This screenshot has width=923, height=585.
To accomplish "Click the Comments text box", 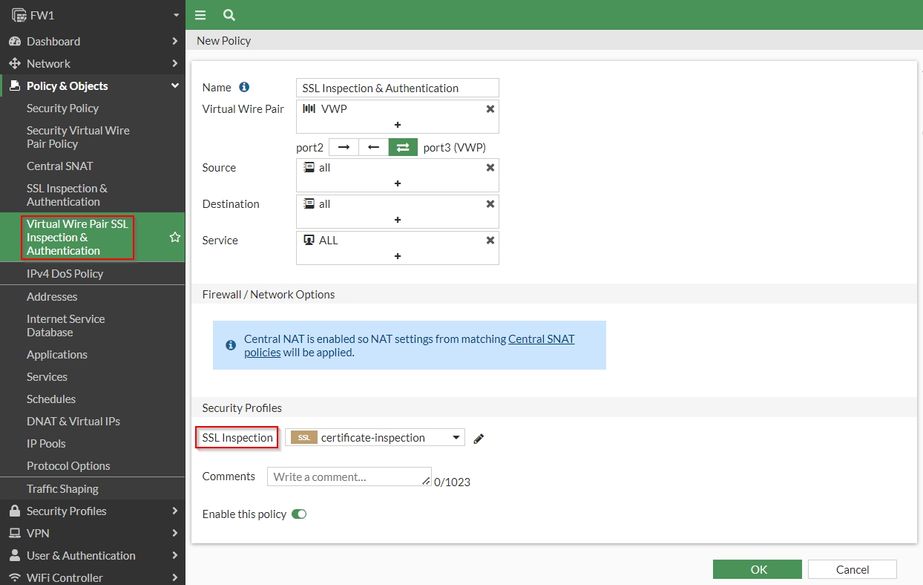I will click(x=349, y=477).
